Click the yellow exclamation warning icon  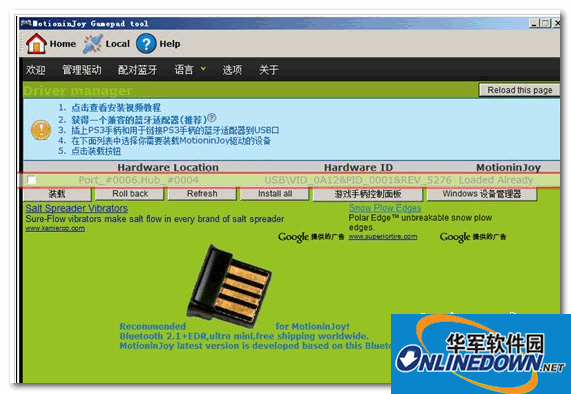[41, 130]
